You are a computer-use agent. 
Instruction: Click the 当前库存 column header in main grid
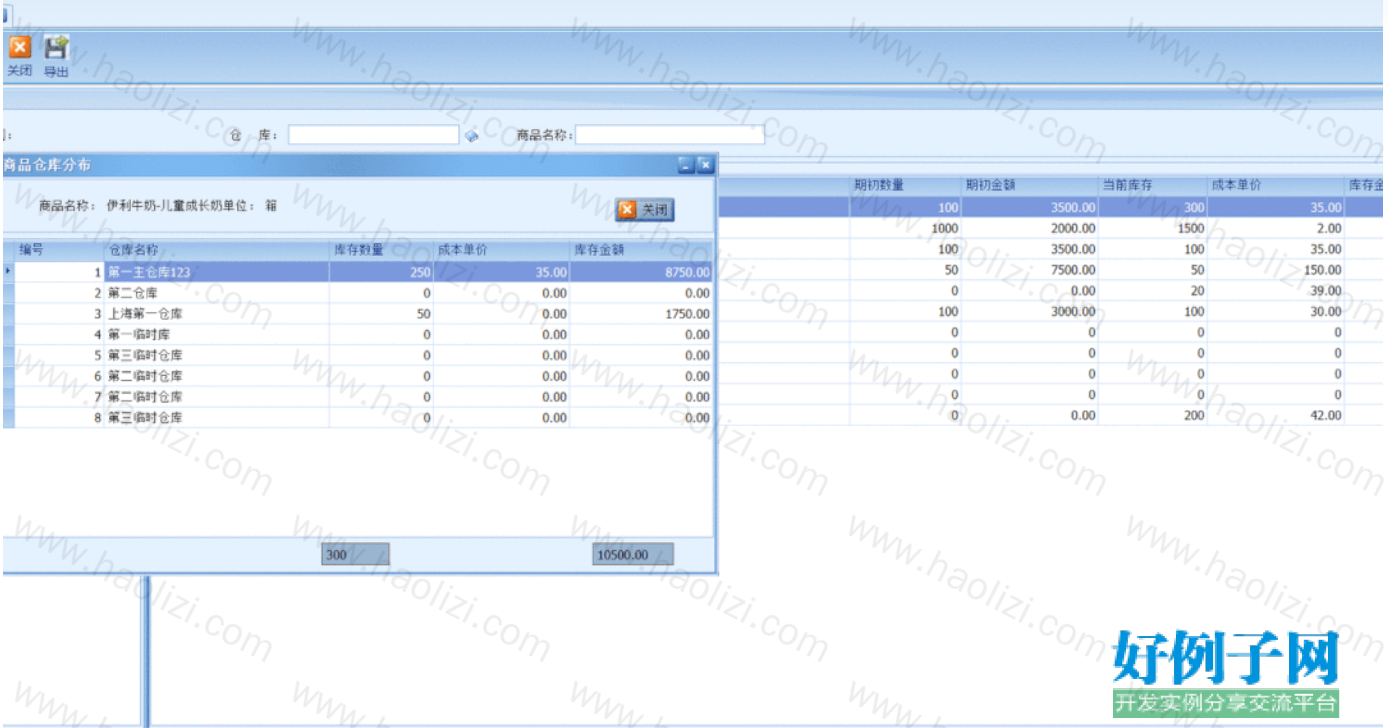click(1153, 185)
